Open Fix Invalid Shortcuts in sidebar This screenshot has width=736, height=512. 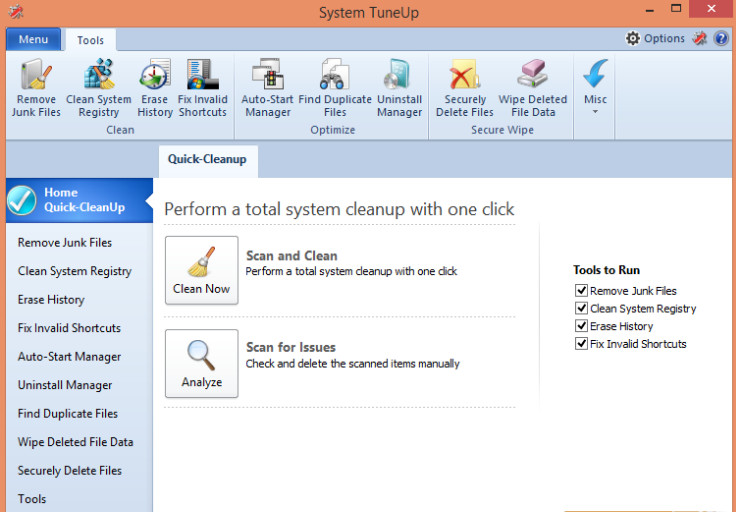click(69, 328)
